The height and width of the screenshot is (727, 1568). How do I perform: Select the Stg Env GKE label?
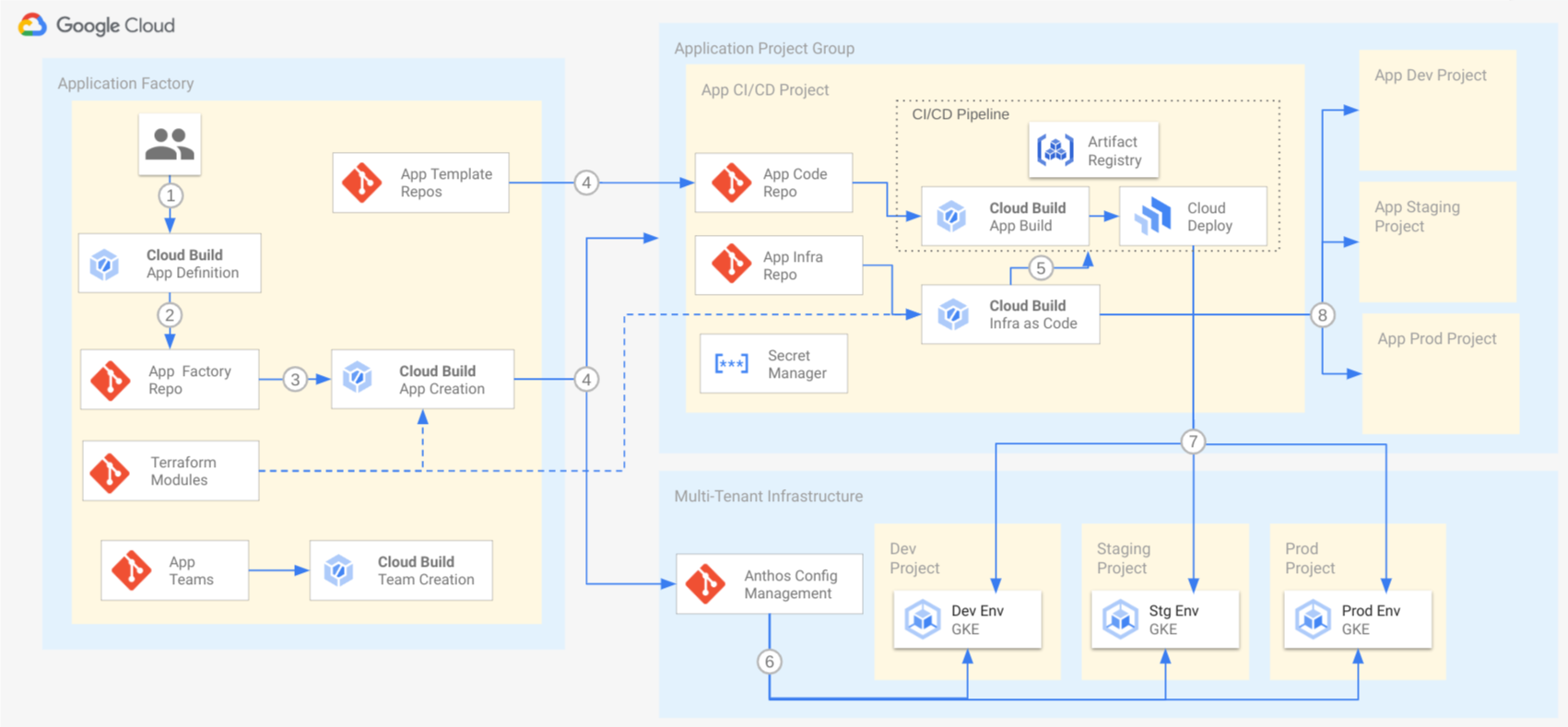click(x=1173, y=619)
